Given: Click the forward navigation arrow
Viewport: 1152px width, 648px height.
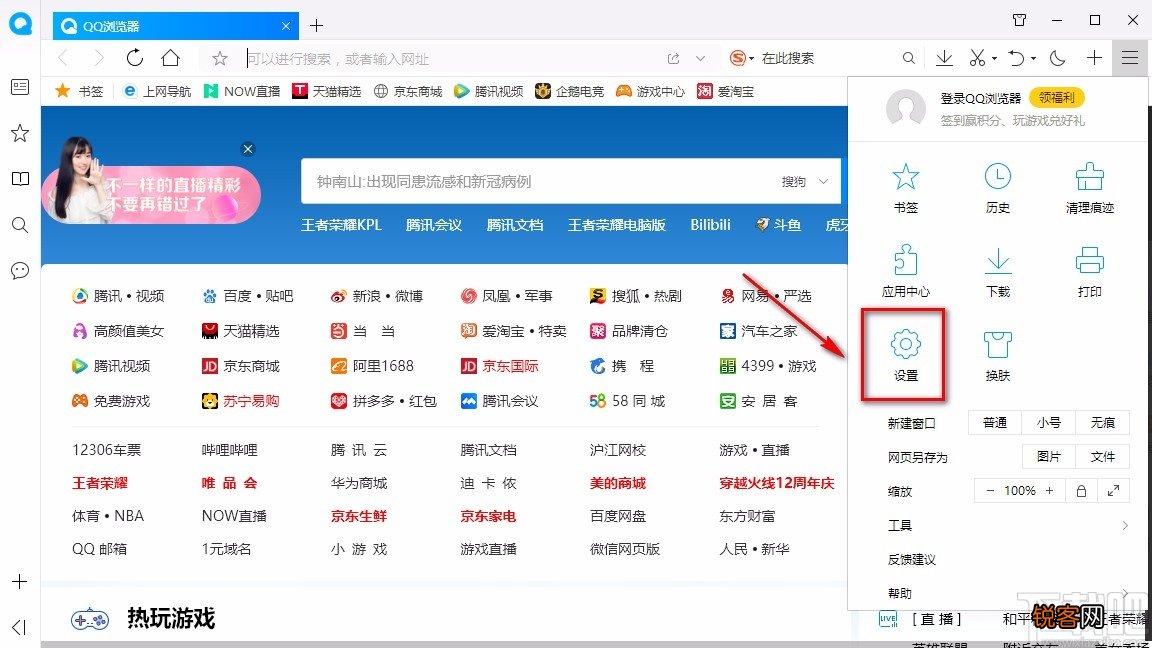Looking at the screenshot, I should (x=98, y=58).
